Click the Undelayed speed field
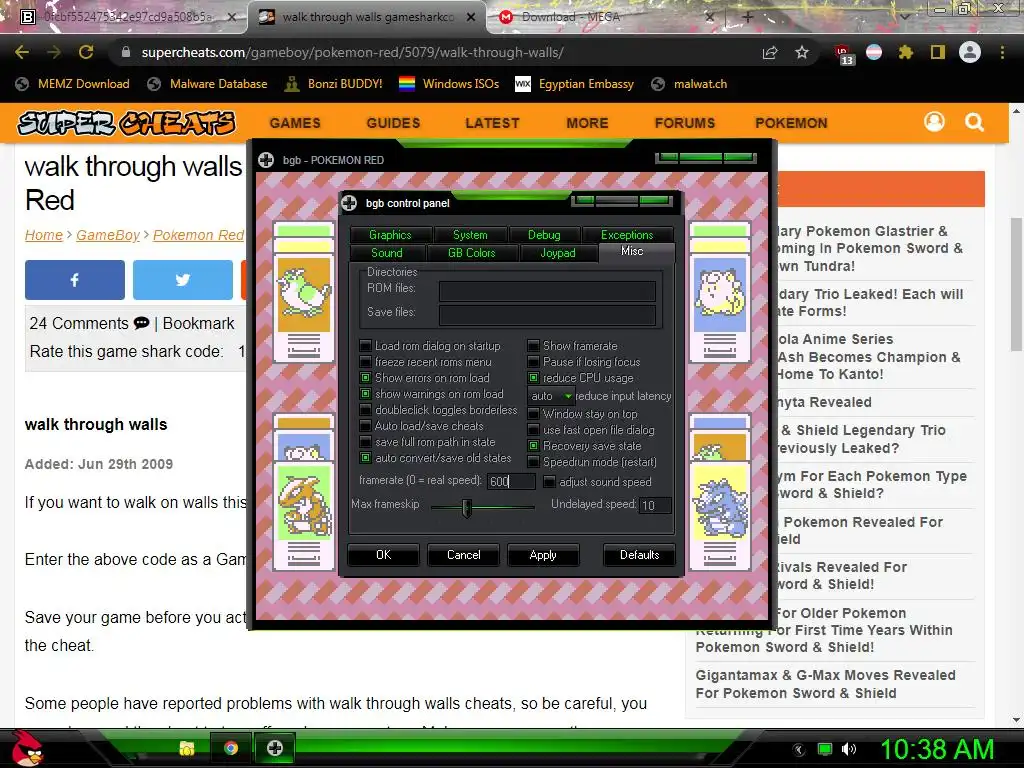 coord(655,505)
